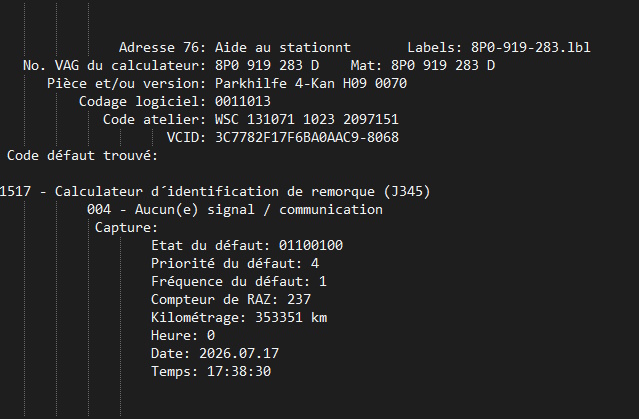
Task: Click the label file name 8P0-919-283.lbl
Action: point(531,48)
